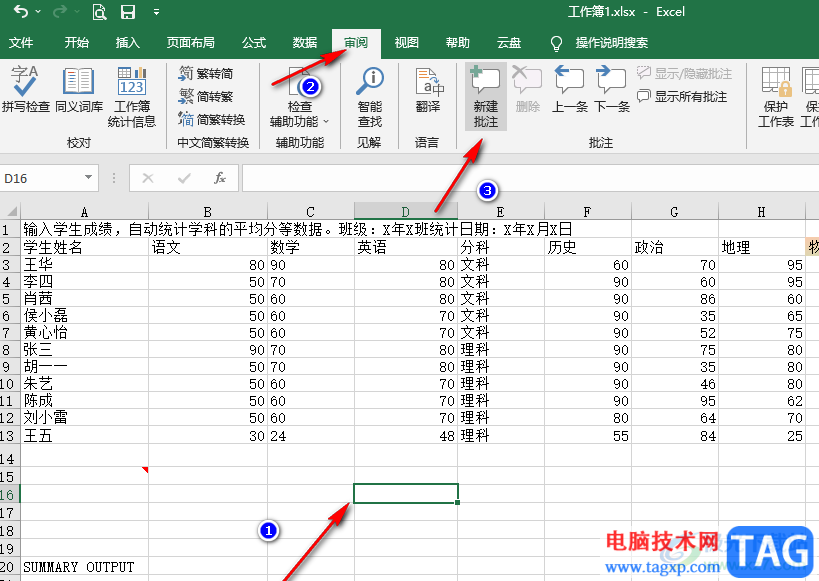This screenshot has width=819, height=581.
Task: Click the 政治 header cell
Action: click(x=675, y=247)
